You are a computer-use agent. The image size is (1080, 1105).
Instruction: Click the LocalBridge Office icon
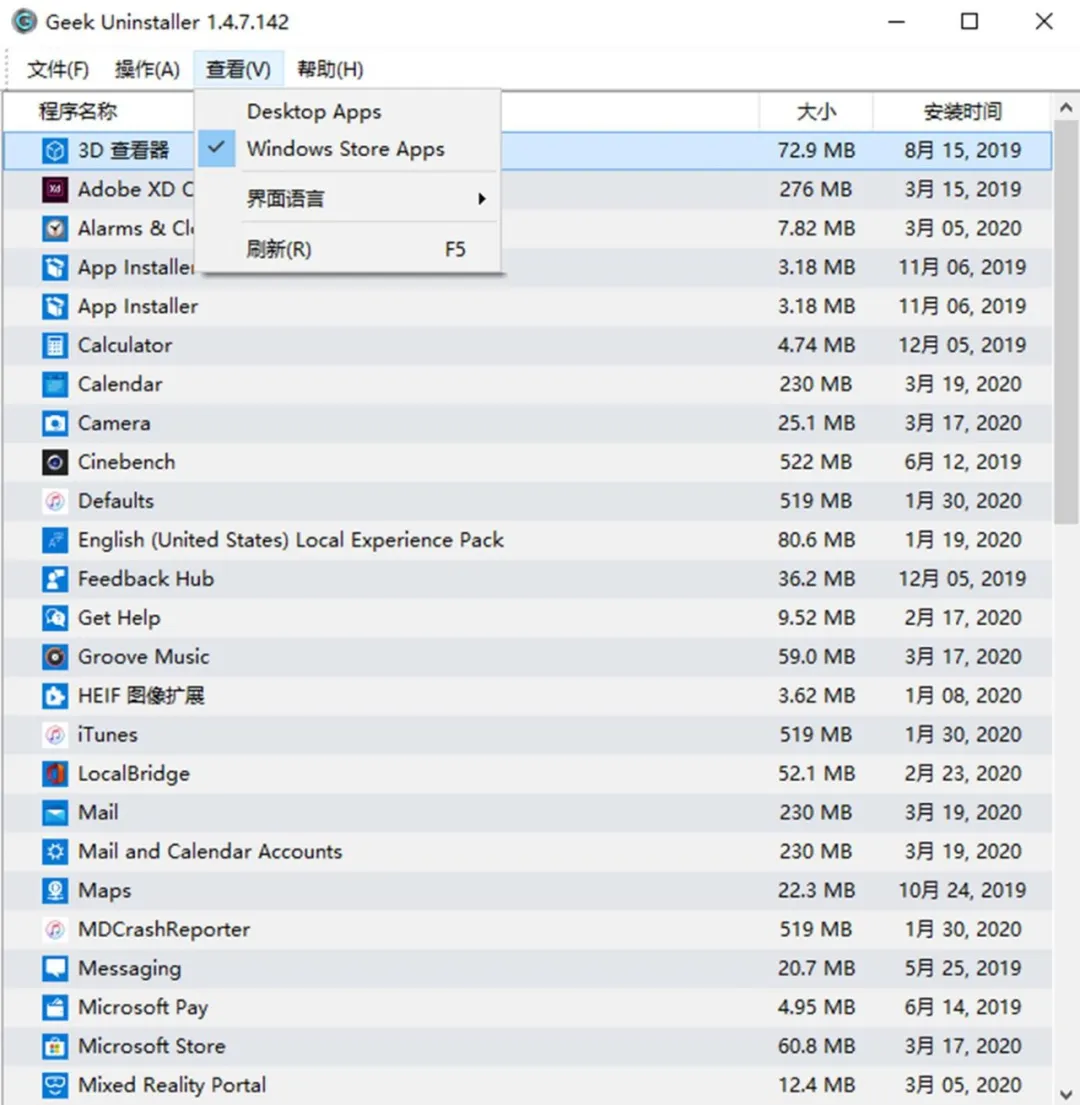click(x=55, y=774)
